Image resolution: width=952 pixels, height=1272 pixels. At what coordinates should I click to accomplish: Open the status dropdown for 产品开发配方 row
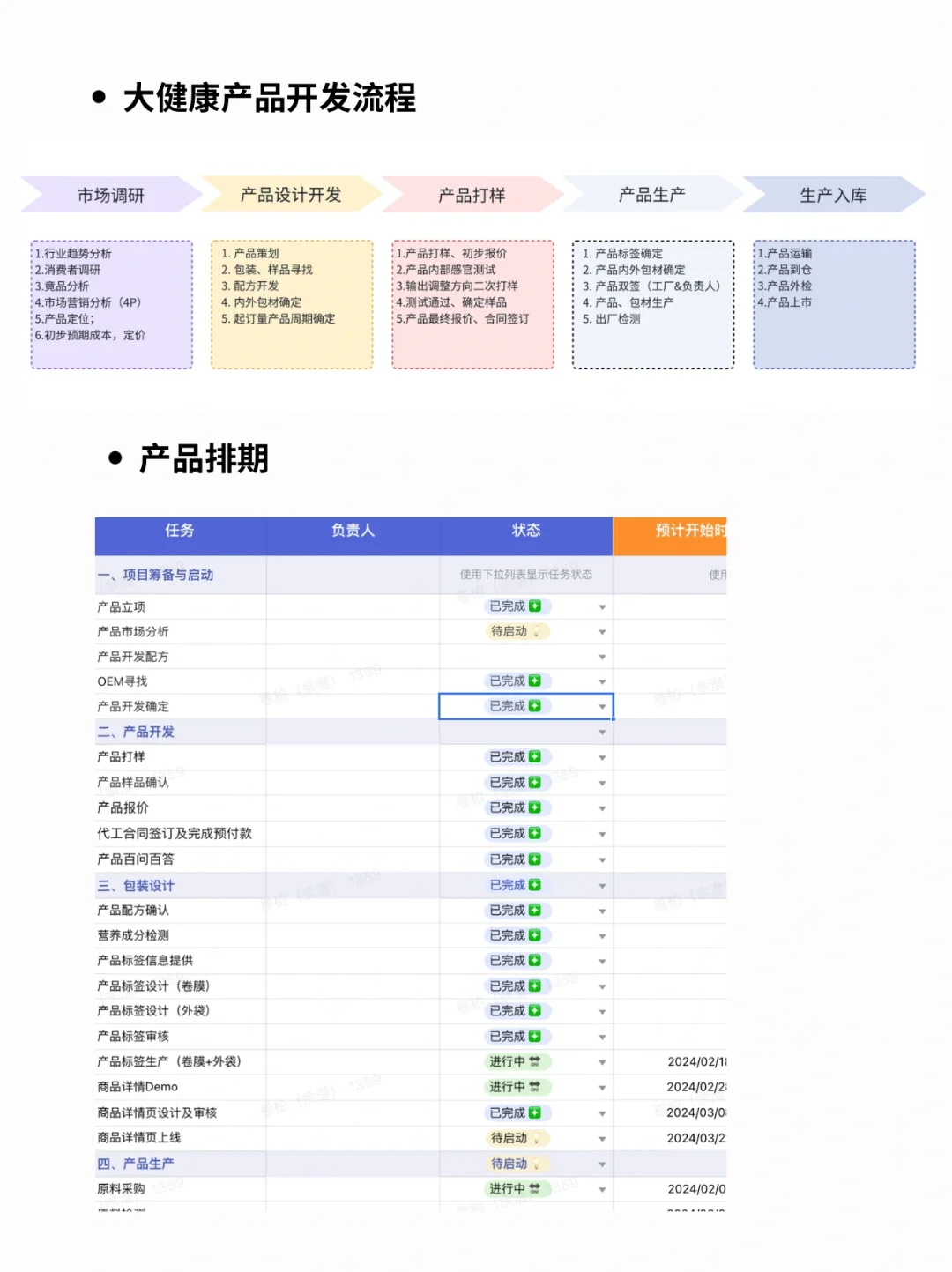[x=601, y=657]
